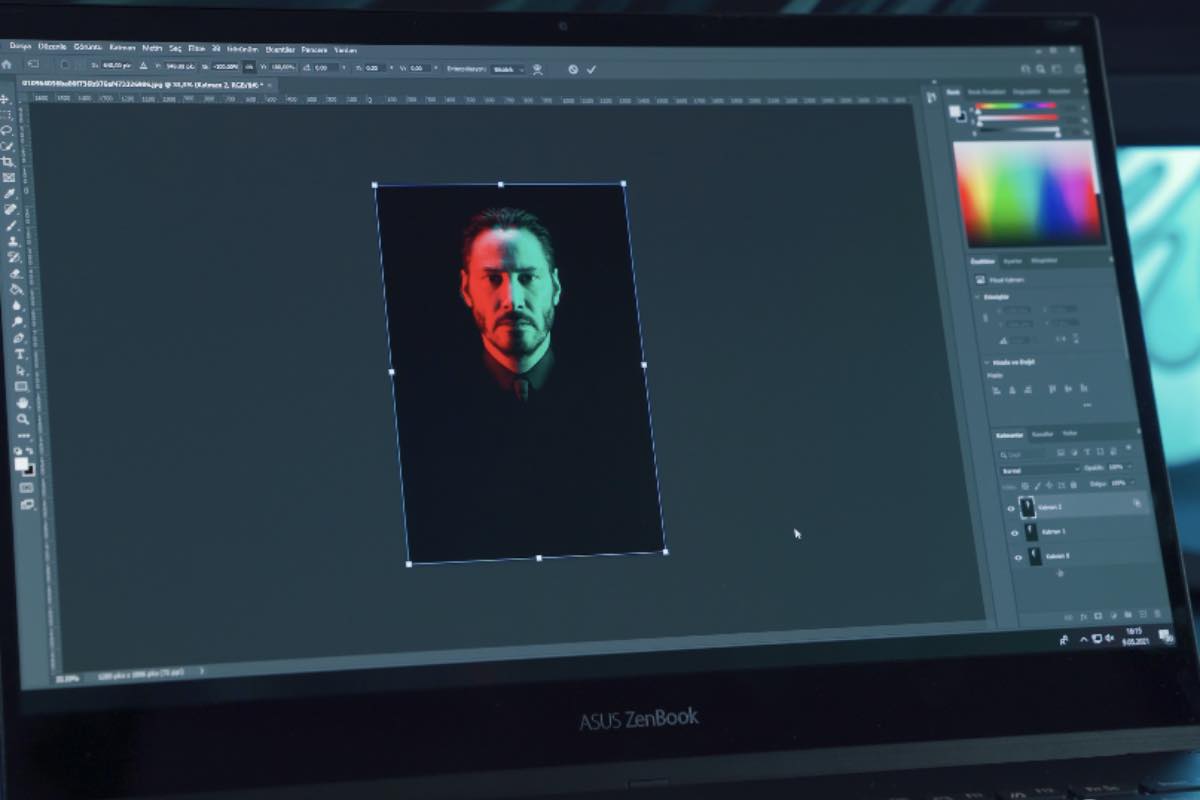Select the Pen tool
1200x800 pixels.
tap(17, 337)
